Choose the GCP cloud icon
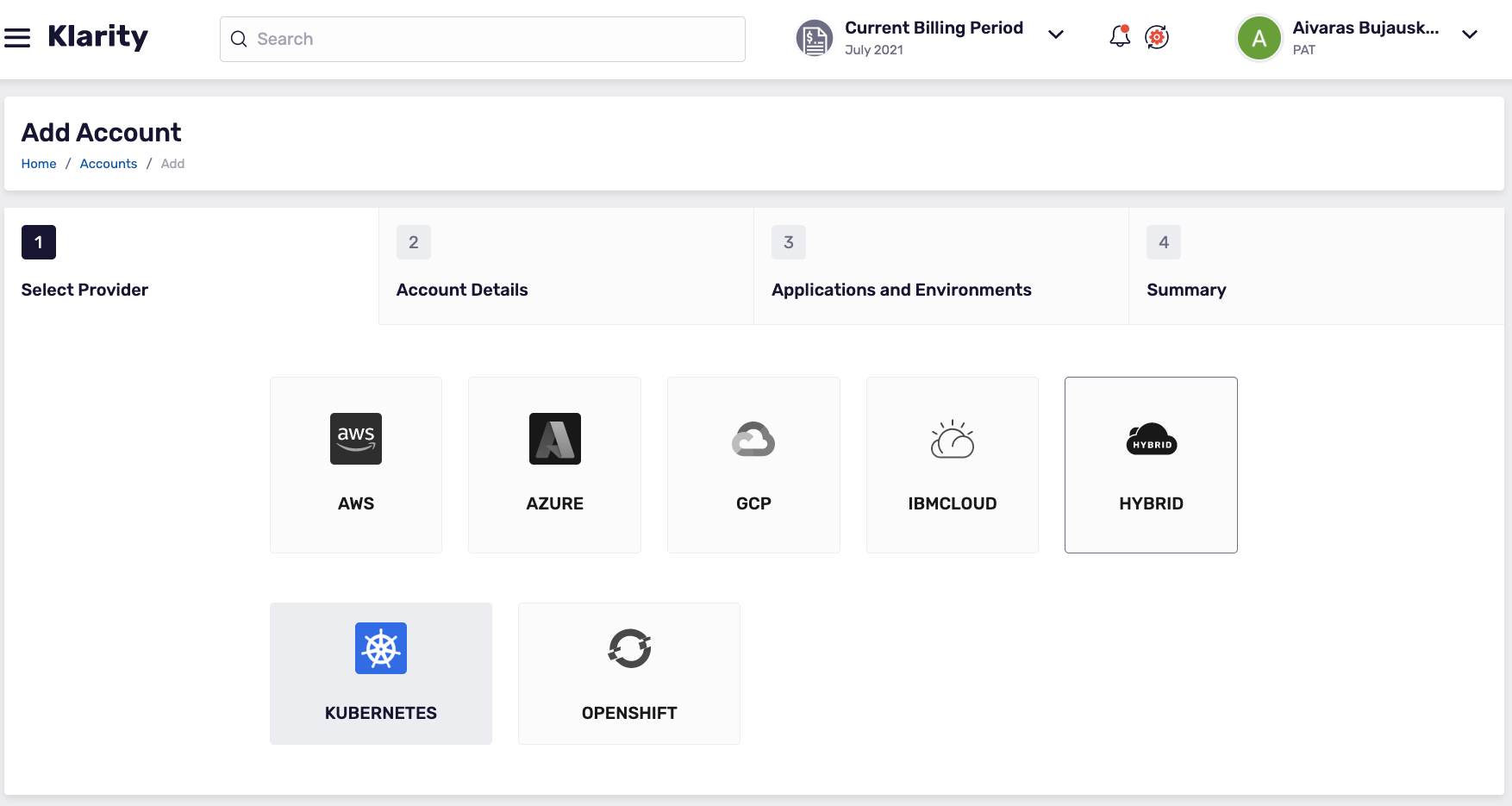The width and height of the screenshot is (1512, 806). click(x=753, y=439)
